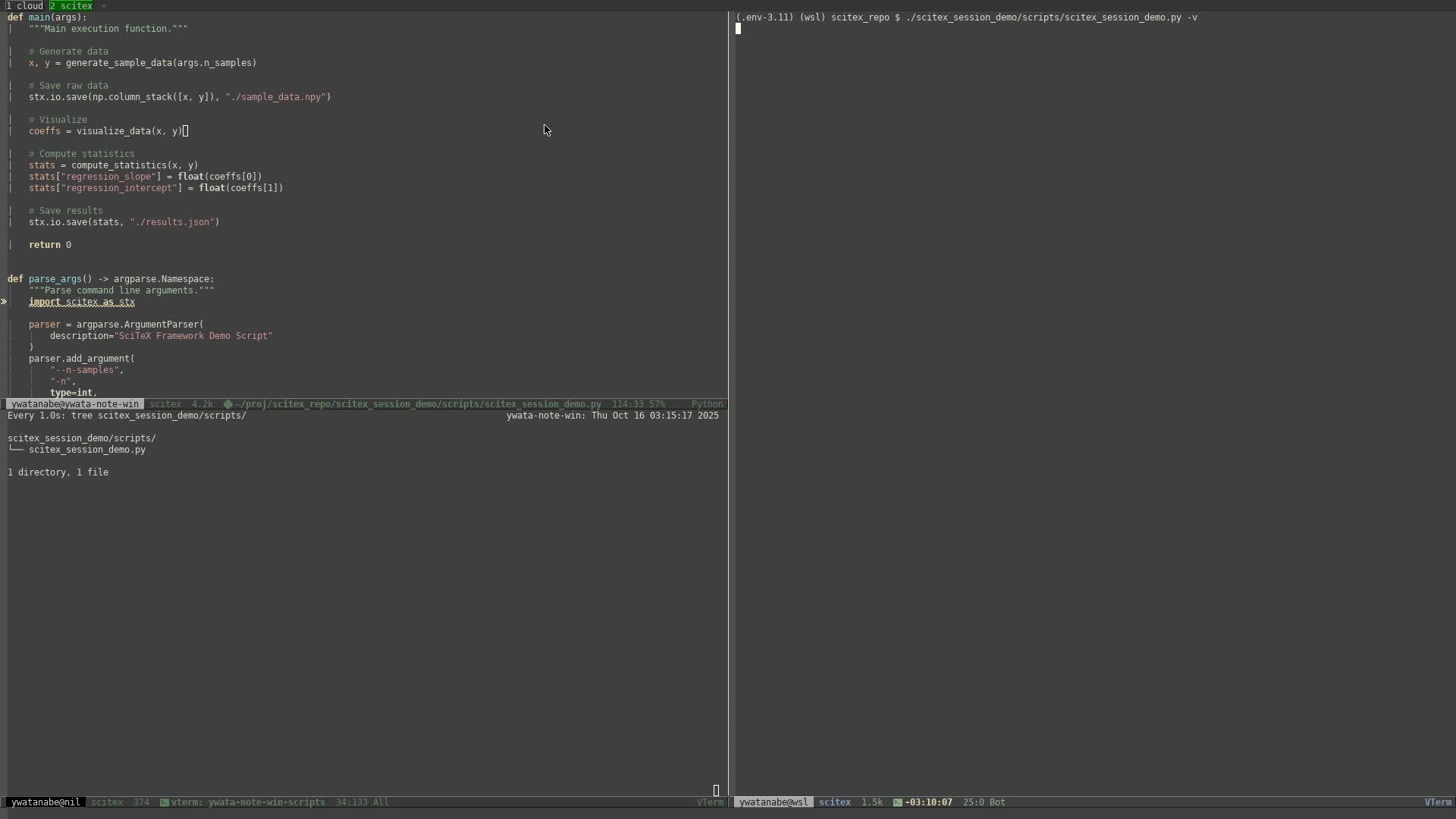Click the Python filetype indicator in the statusline

[707, 404]
